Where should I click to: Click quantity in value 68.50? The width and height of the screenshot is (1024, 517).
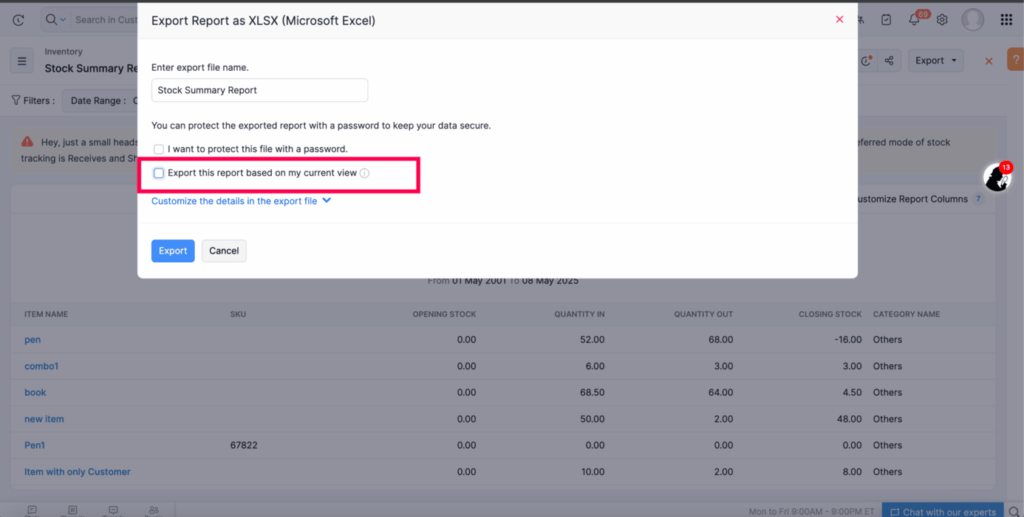tap(592, 392)
